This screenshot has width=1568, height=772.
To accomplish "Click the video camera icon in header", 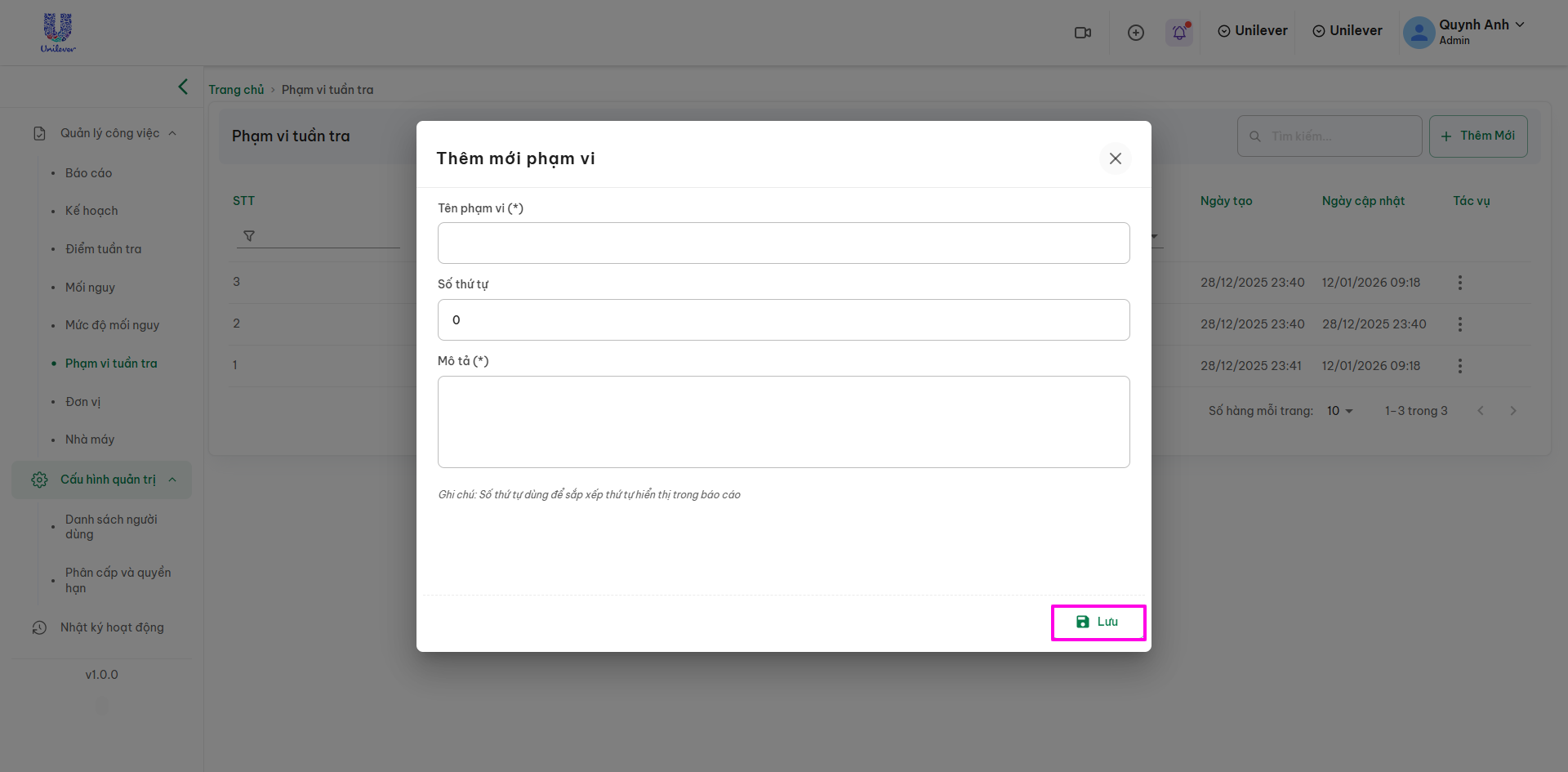I will click(x=1083, y=33).
